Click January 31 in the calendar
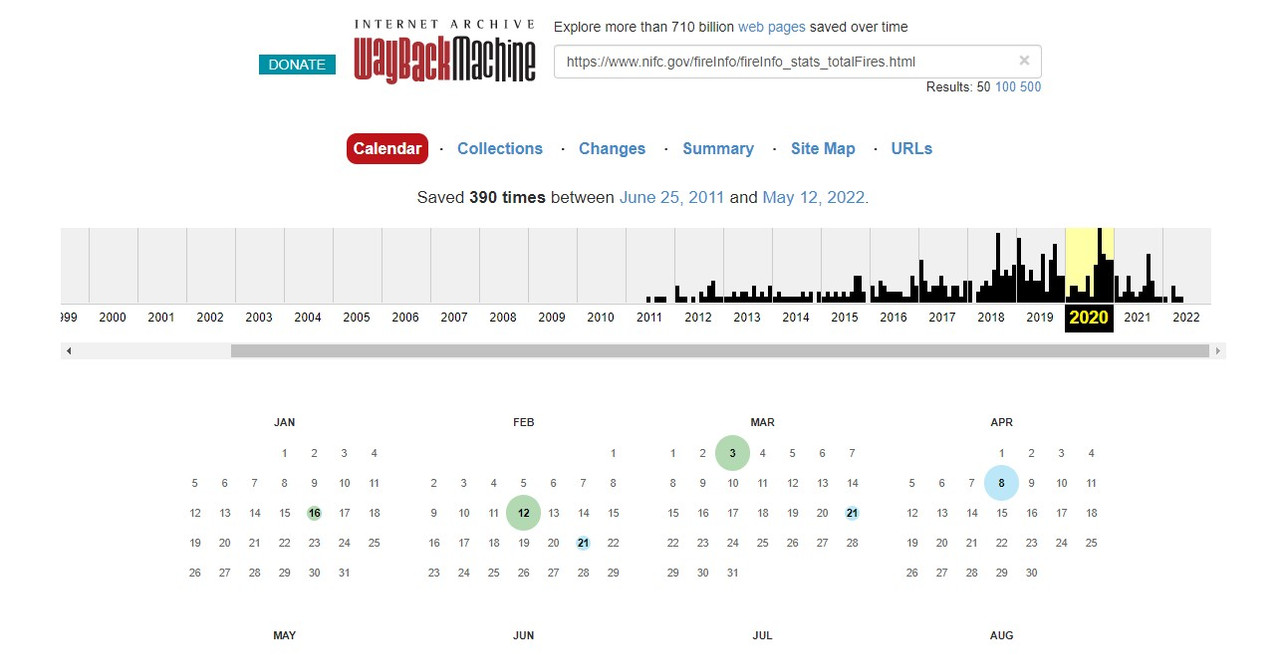Screen dimensions: 1280x655 [x=345, y=573]
